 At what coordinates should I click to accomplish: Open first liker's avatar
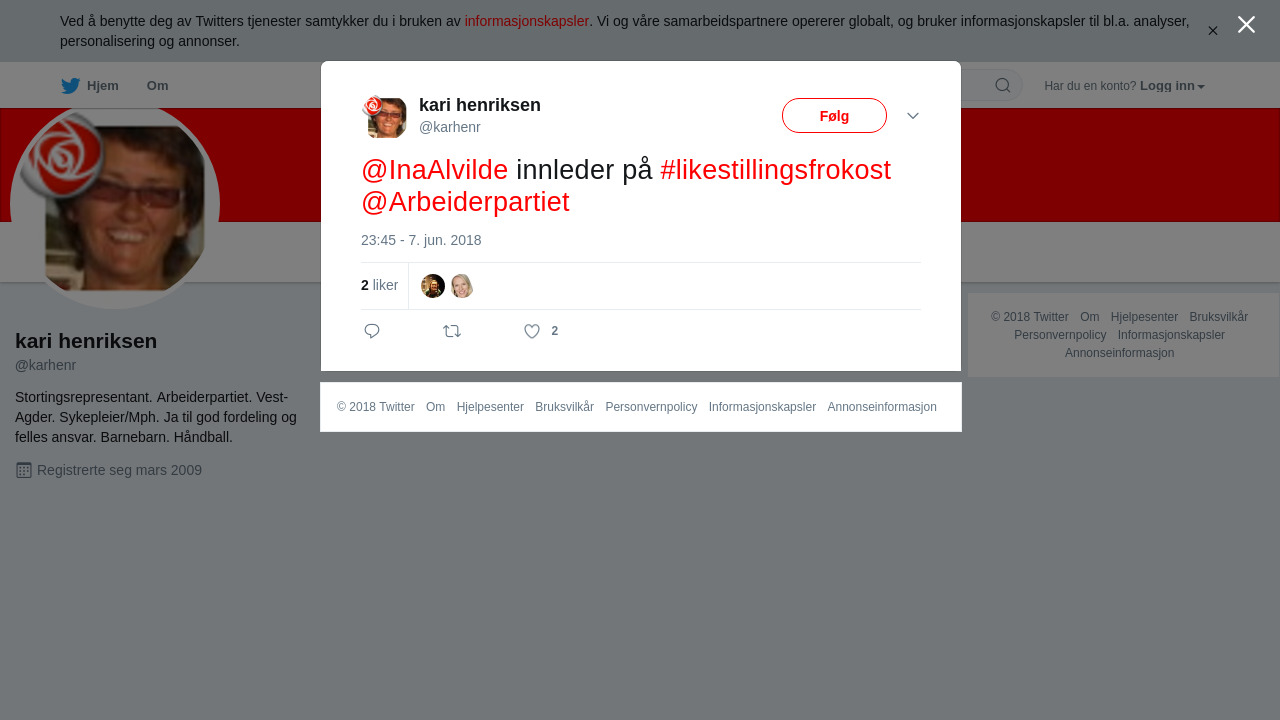coord(433,286)
